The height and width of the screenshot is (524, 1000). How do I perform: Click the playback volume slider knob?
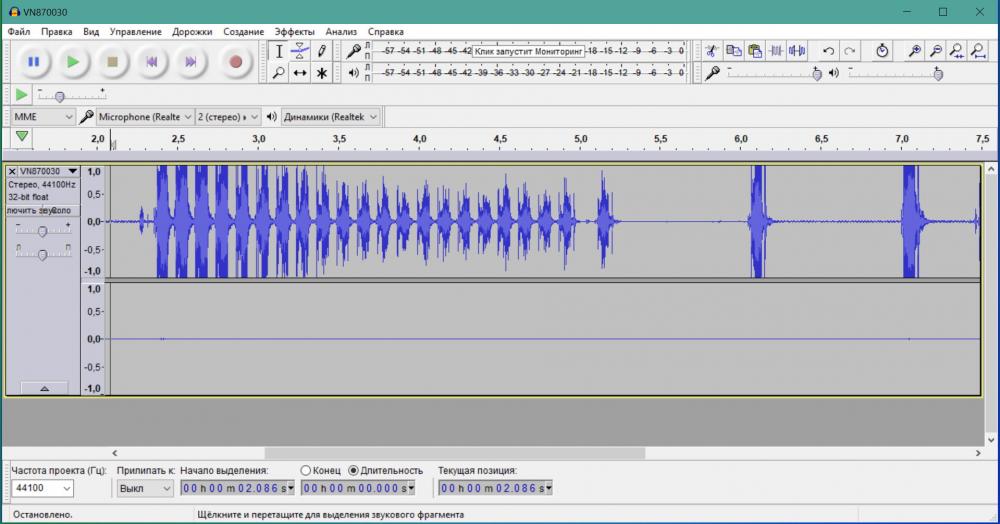click(938, 75)
